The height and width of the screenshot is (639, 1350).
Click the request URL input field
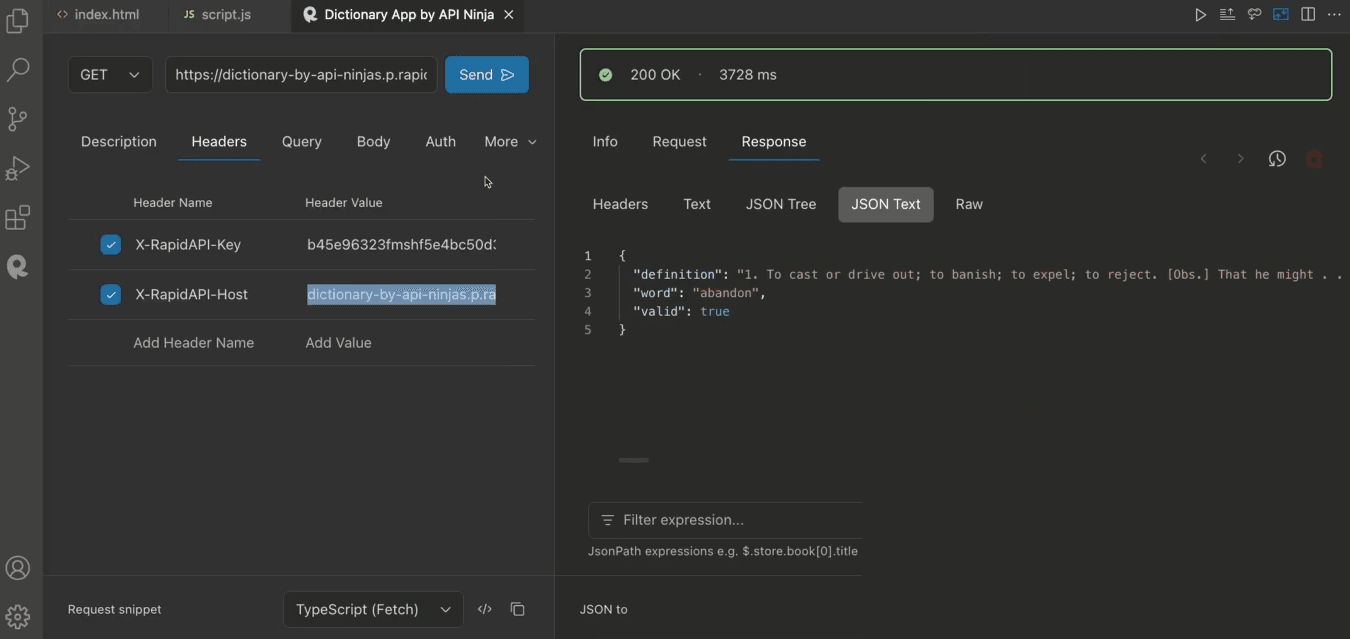[x=301, y=75]
